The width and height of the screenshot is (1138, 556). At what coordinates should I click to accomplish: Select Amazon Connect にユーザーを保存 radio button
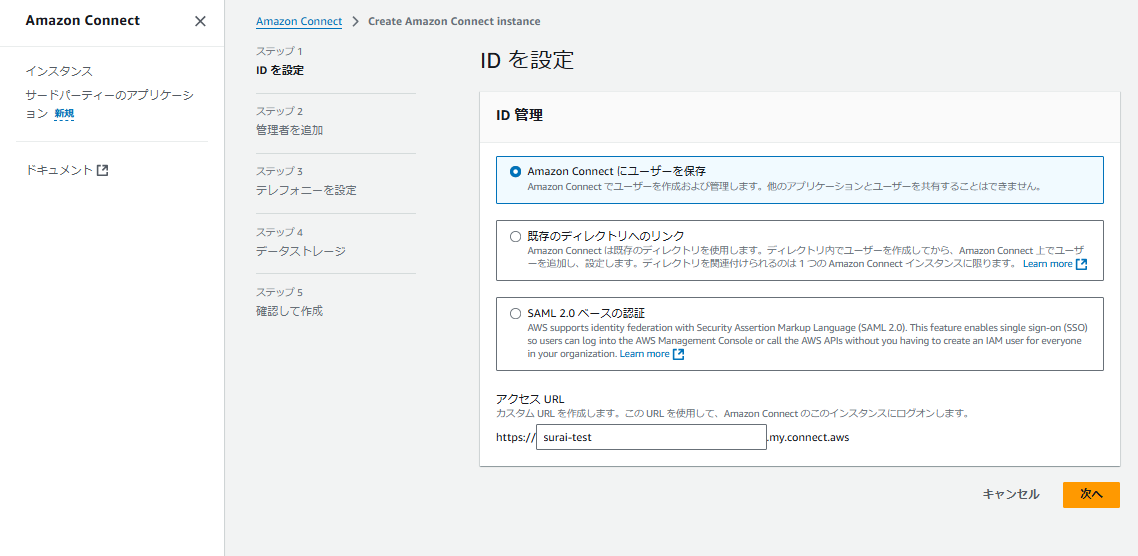point(515,172)
